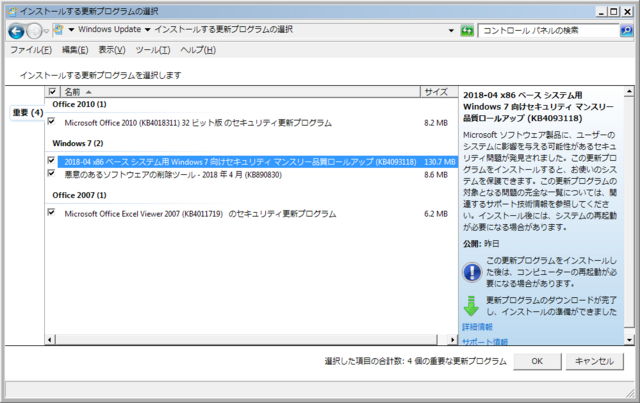Expand the arrow before Windows Update breadcrumb
Screen dimensions: 640x403
coord(71,30)
